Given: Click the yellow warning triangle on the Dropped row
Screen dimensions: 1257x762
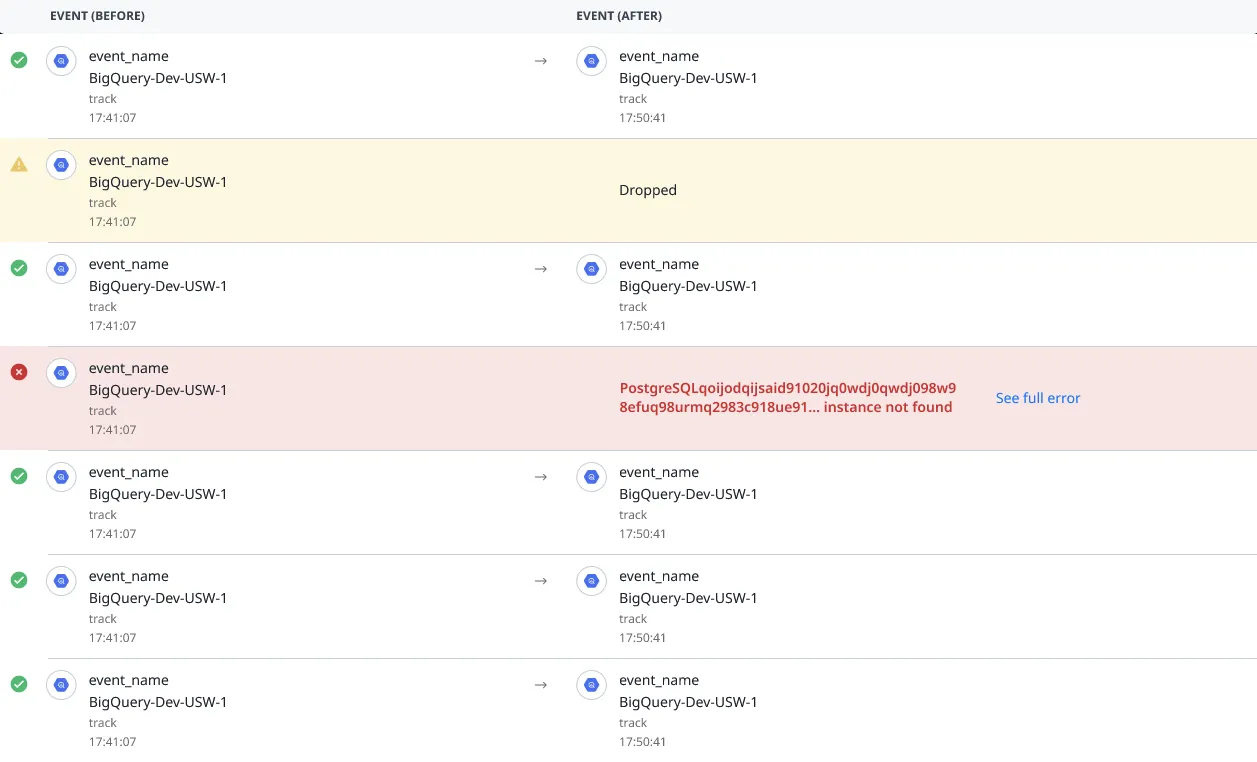Looking at the screenshot, I should click(x=19, y=164).
